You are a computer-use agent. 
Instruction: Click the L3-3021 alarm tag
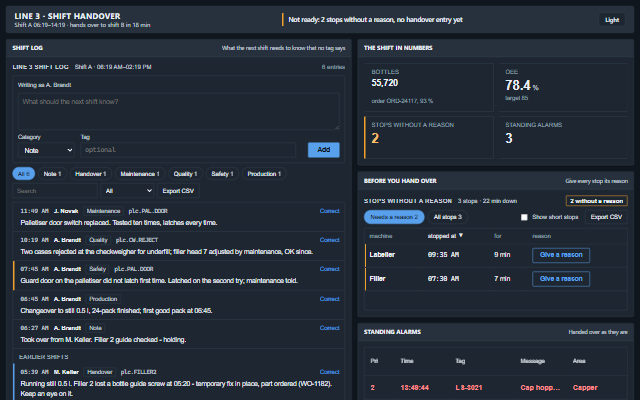tap(469, 388)
